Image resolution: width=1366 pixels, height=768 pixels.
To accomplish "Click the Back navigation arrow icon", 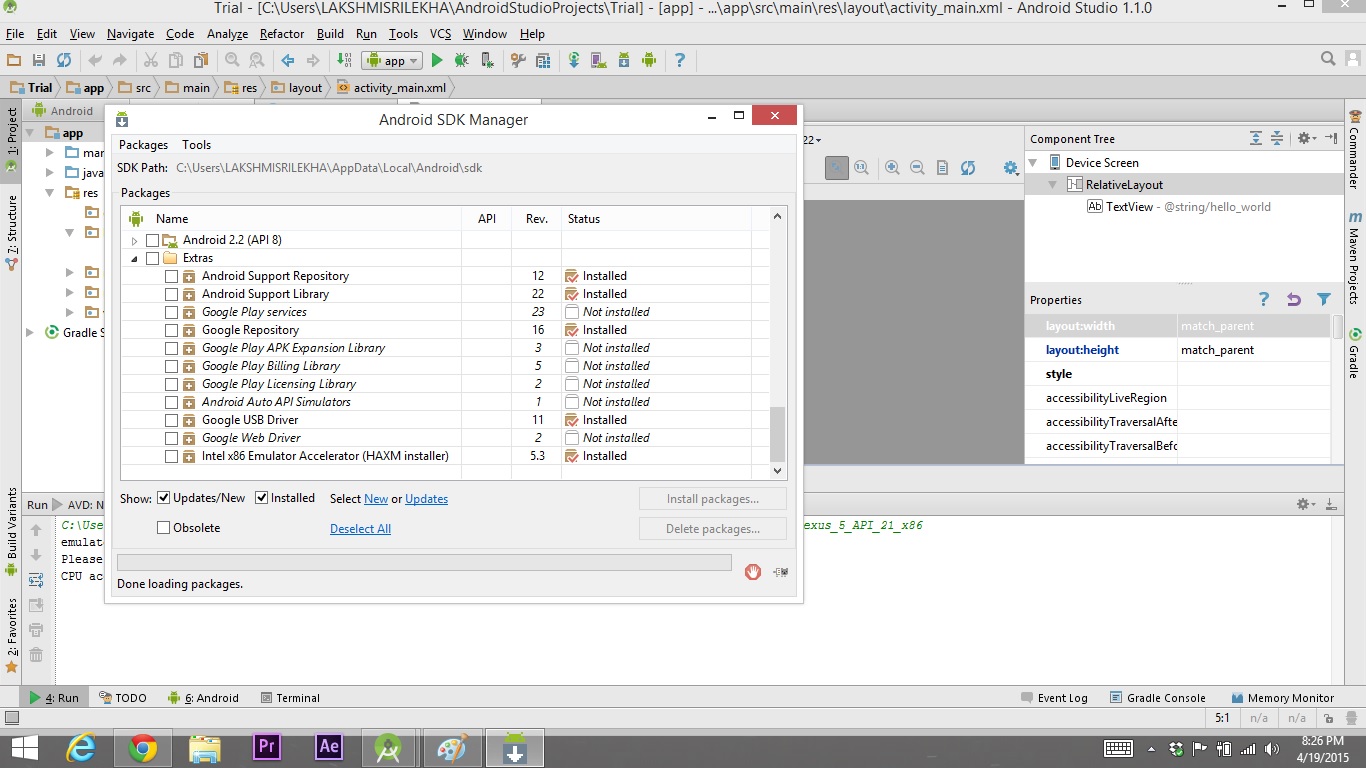I will coord(288,61).
